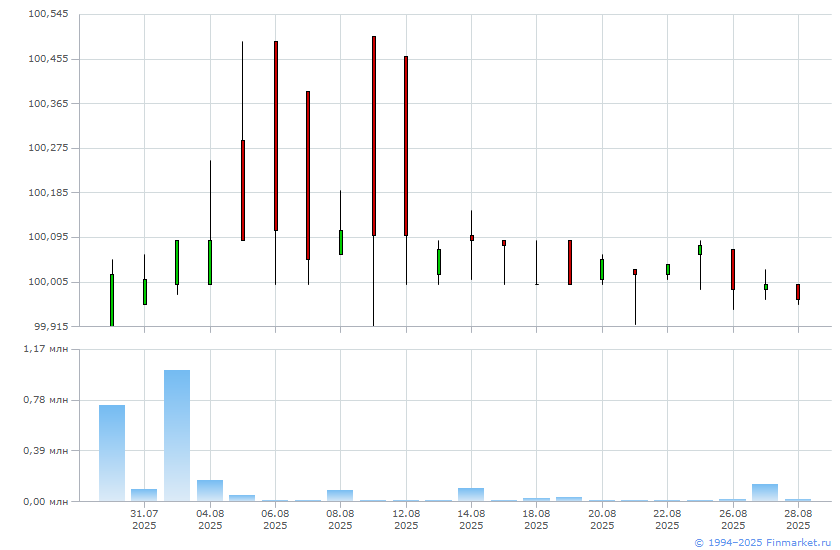The width and height of the screenshot is (840, 550).
Task: Click the 31.07 2025 date label
Action: [144, 519]
